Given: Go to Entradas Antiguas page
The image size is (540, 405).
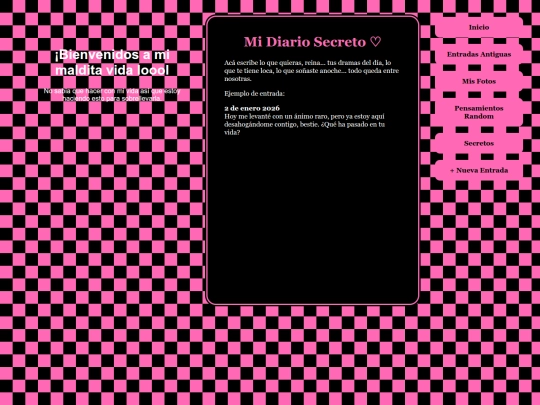Looking at the screenshot, I should pos(479,54).
